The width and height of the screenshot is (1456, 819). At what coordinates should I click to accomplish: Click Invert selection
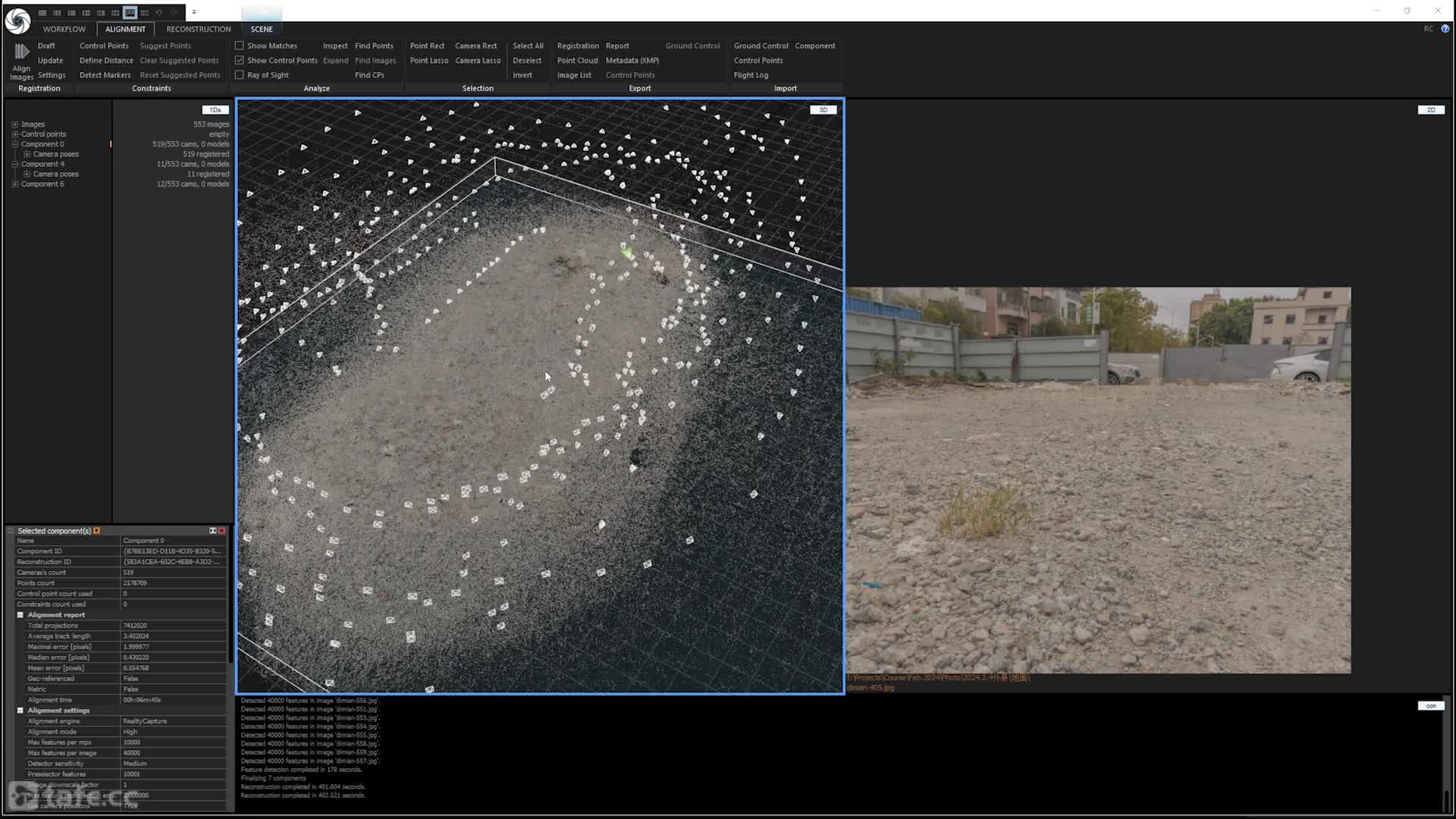coord(522,75)
